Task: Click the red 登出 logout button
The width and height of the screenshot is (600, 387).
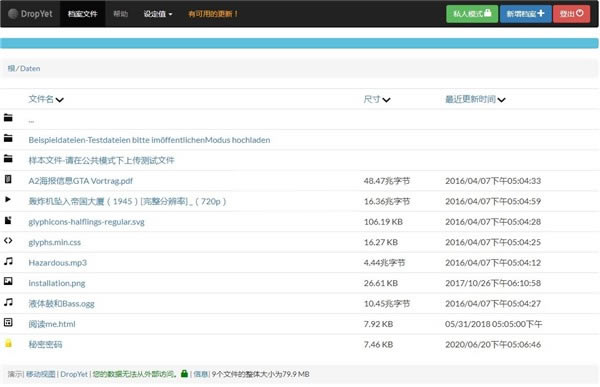Action: [x=571, y=14]
